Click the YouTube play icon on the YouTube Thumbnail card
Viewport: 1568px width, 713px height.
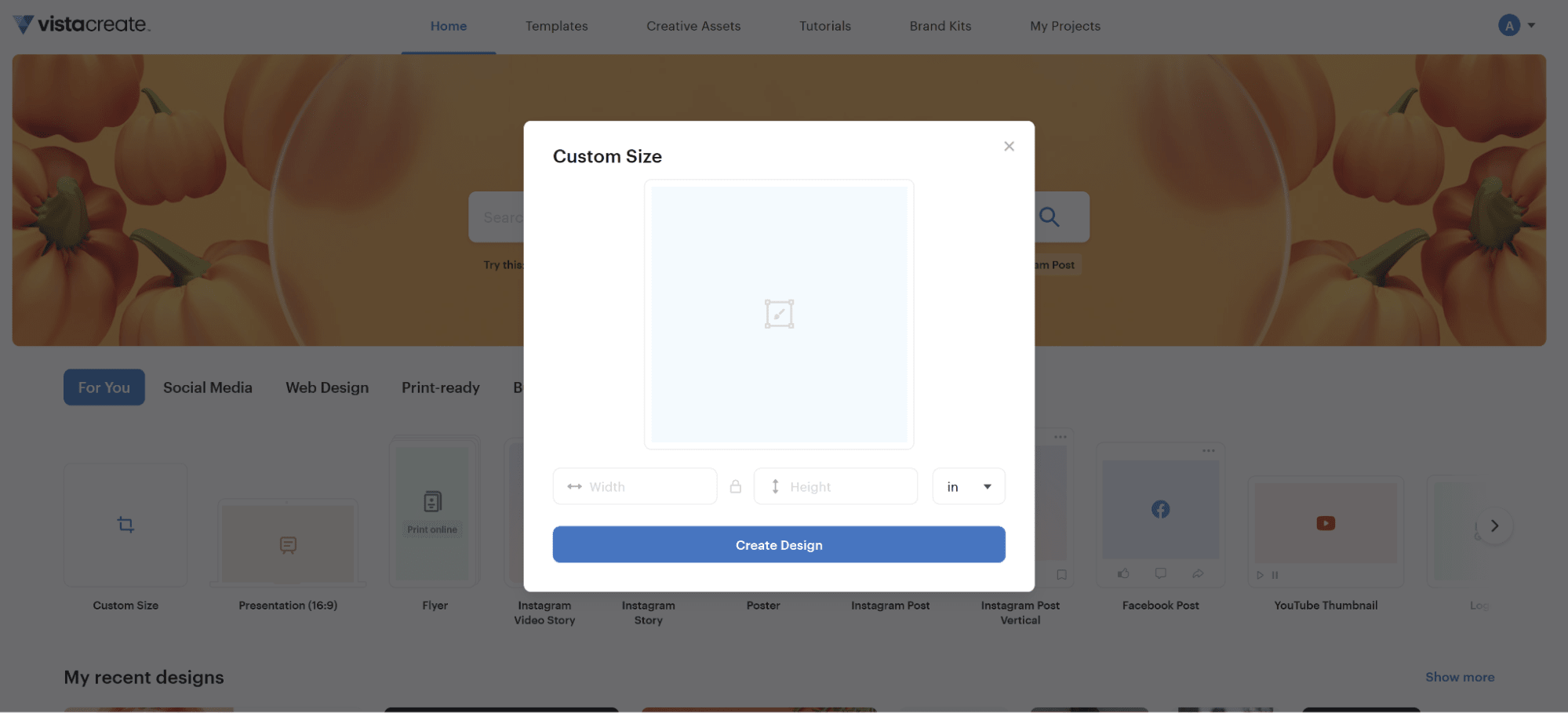click(x=1326, y=523)
